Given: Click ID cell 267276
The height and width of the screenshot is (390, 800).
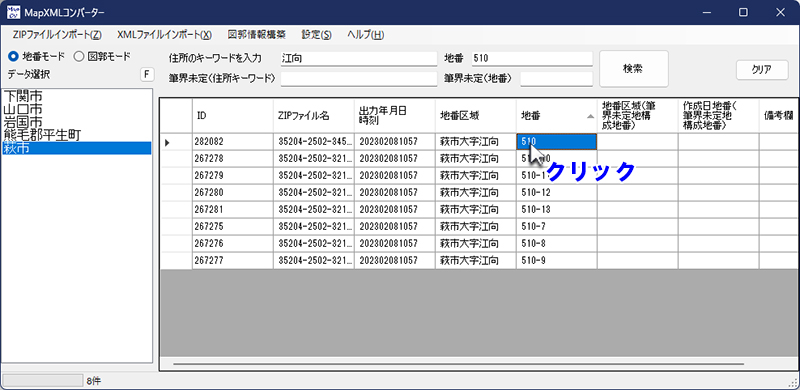Looking at the screenshot, I should pyautogui.click(x=233, y=243).
